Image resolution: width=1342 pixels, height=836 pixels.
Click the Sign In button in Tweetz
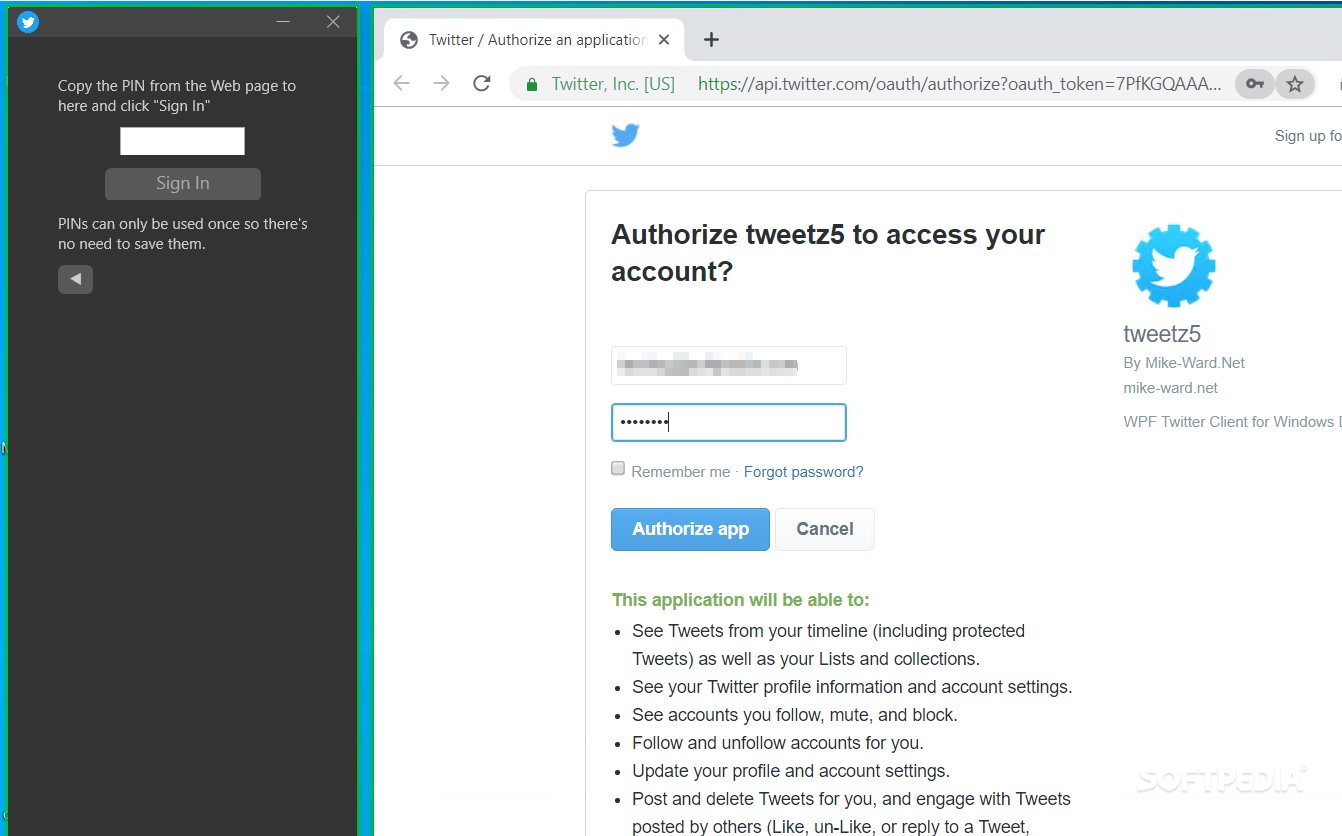click(x=183, y=184)
